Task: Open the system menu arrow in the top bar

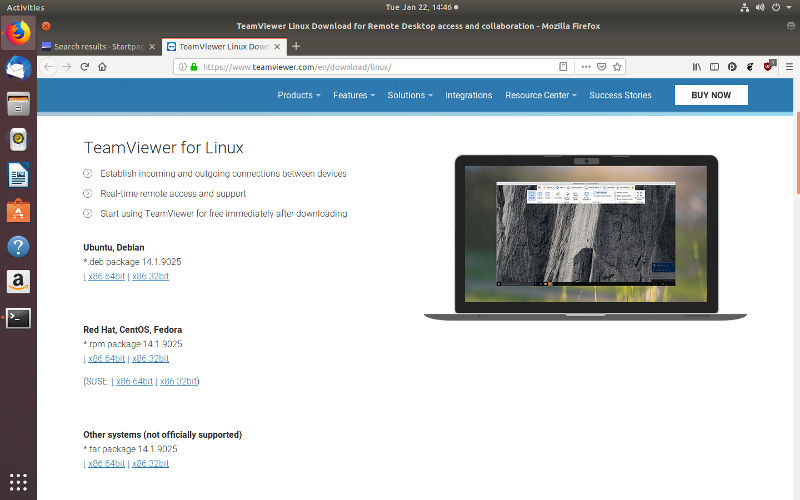Action: pos(789,7)
